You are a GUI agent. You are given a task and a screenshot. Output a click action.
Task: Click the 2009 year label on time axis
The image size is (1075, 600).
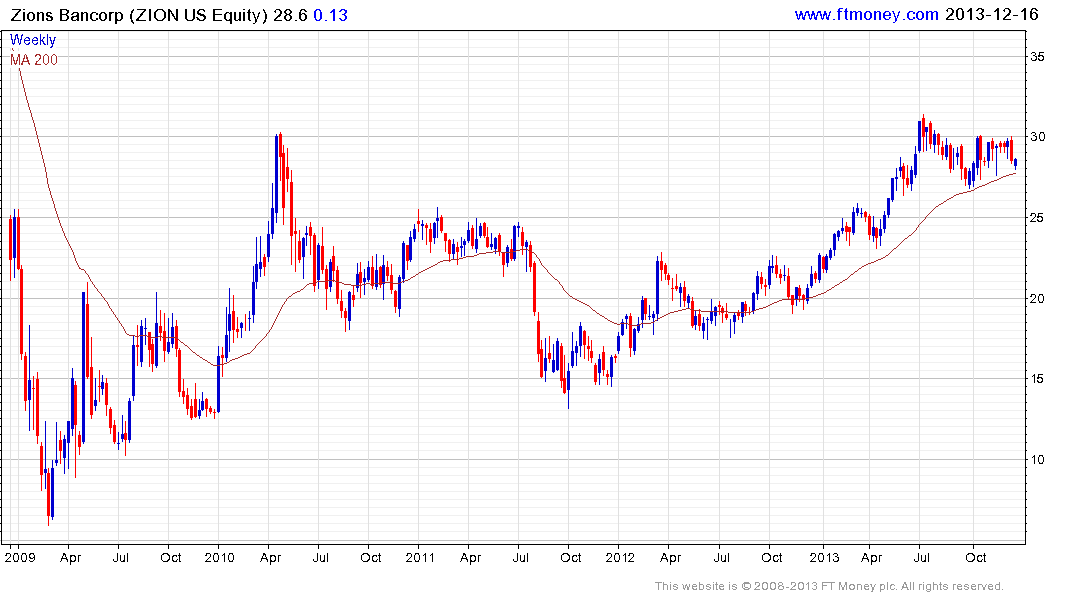point(20,557)
